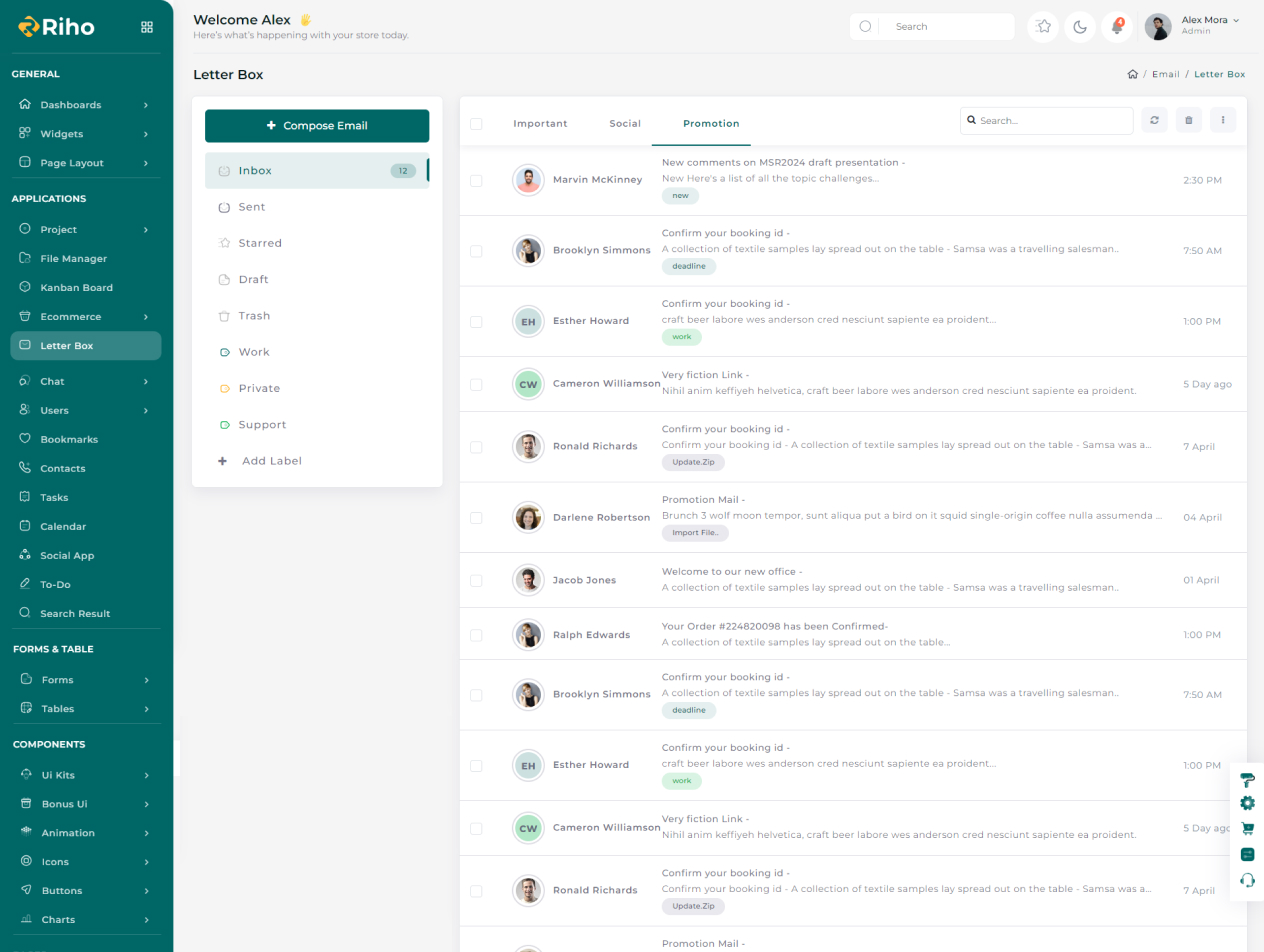
Task: Open the shopping cart icon on the right edge
Action: [1247, 828]
